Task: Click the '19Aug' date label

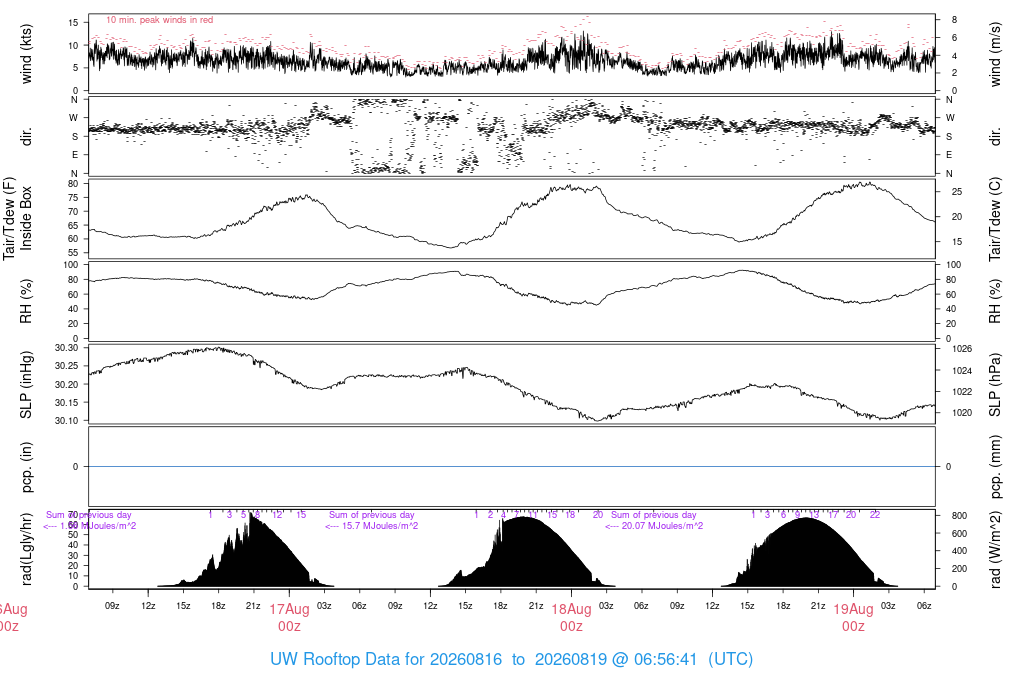Action: [854, 609]
